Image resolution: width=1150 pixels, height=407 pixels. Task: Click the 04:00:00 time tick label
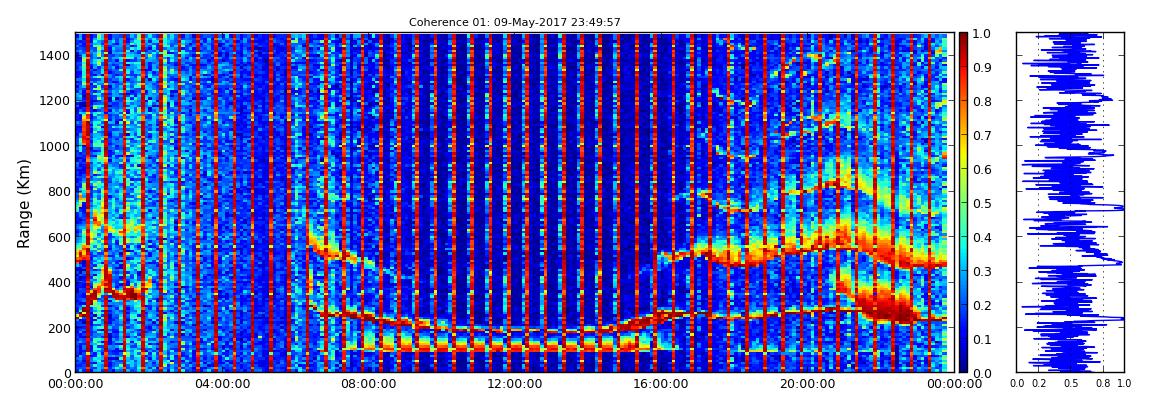pos(220,384)
